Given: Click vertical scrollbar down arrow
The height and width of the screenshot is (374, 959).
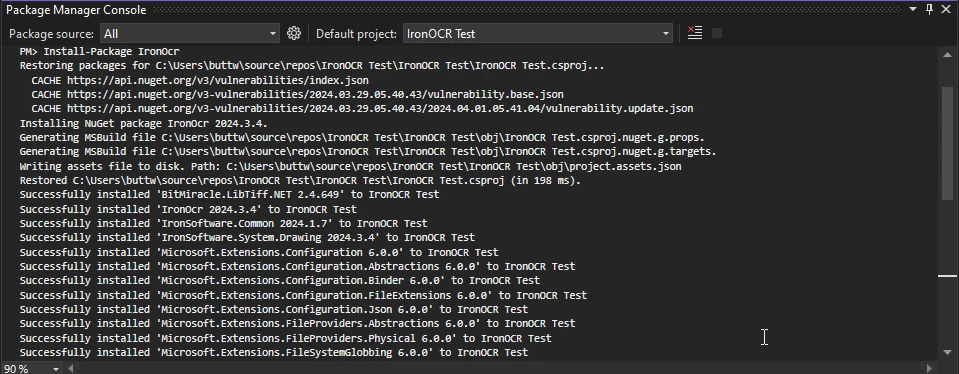Looking at the screenshot, I should (947, 353).
